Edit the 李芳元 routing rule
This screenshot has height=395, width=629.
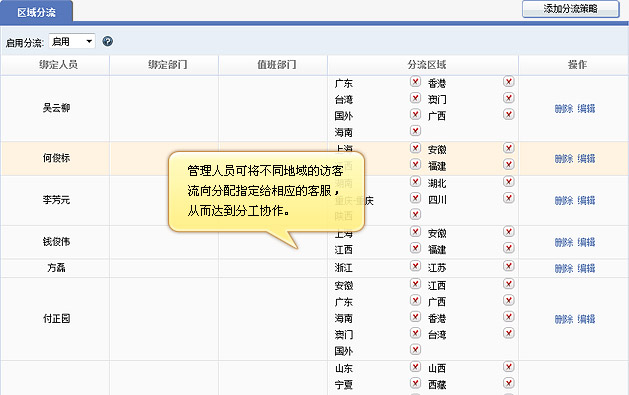(586, 200)
